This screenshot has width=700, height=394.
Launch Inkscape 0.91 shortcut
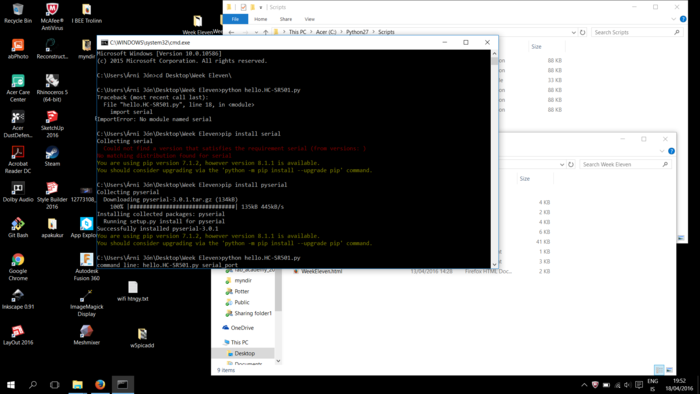coord(18,299)
